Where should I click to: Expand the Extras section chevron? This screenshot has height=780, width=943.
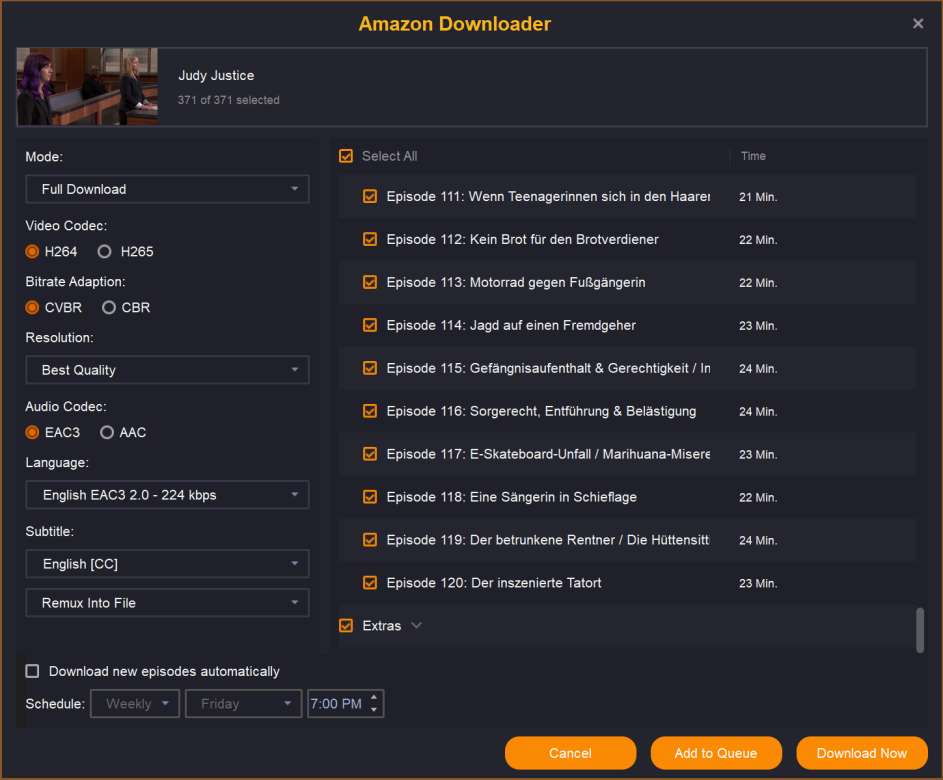417,626
